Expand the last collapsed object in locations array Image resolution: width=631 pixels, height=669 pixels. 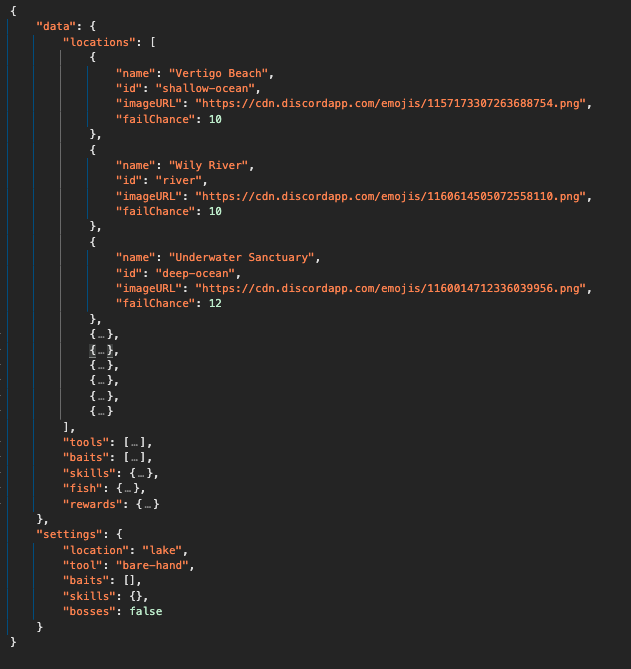[x=102, y=410]
